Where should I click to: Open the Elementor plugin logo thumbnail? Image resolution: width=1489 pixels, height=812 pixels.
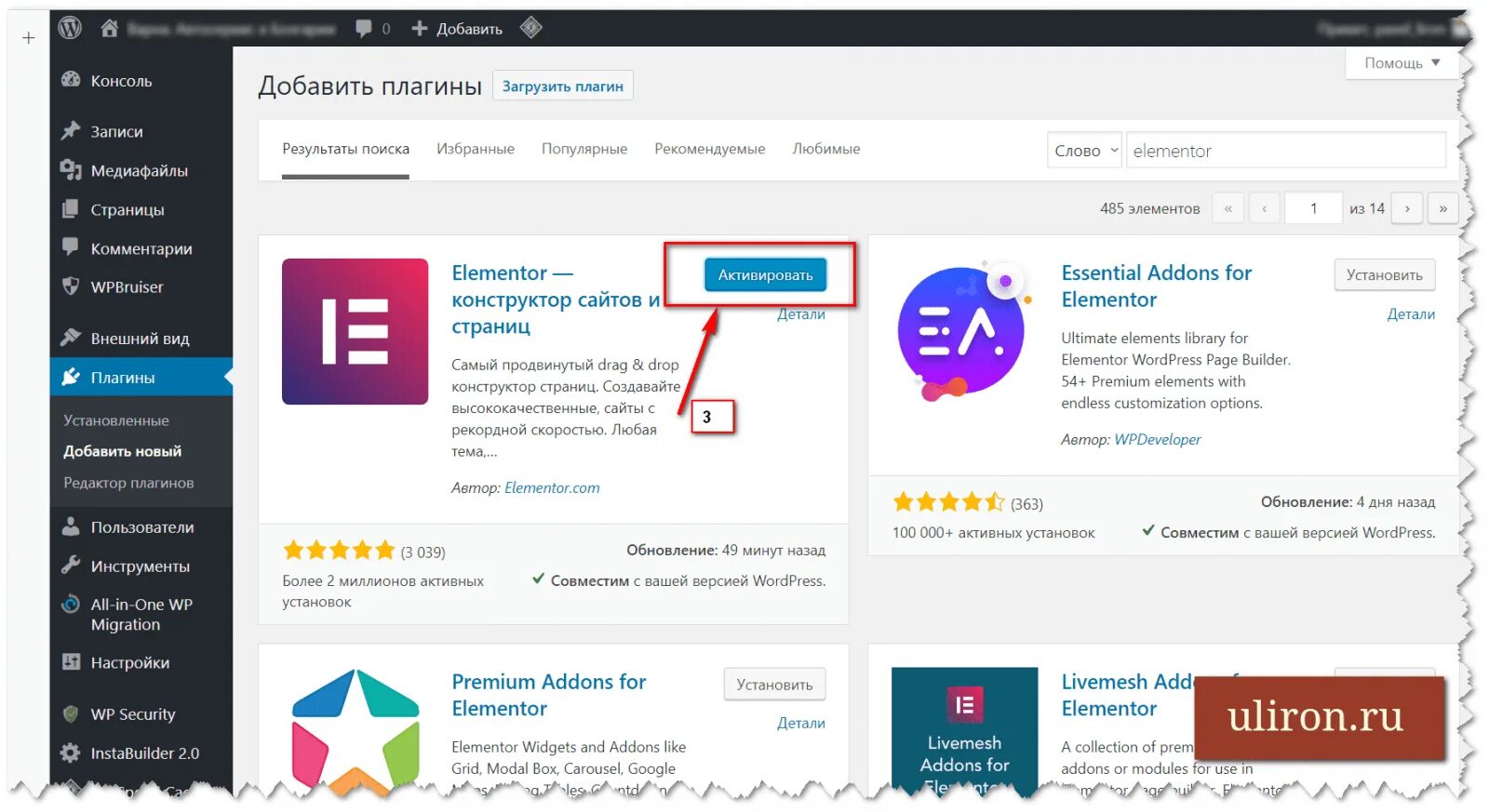(355, 331)
